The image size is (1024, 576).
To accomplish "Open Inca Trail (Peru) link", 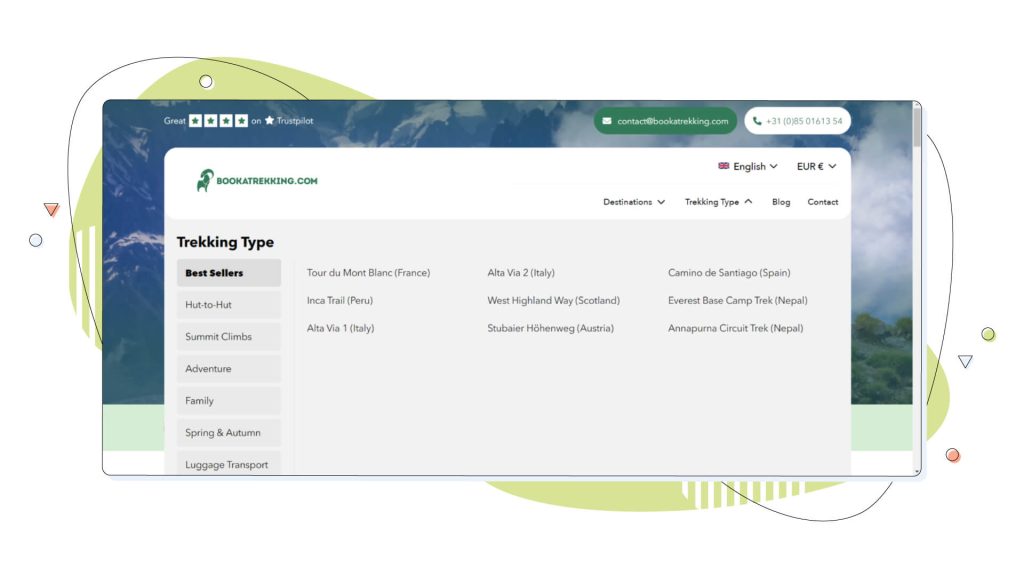I will [340, 300].
